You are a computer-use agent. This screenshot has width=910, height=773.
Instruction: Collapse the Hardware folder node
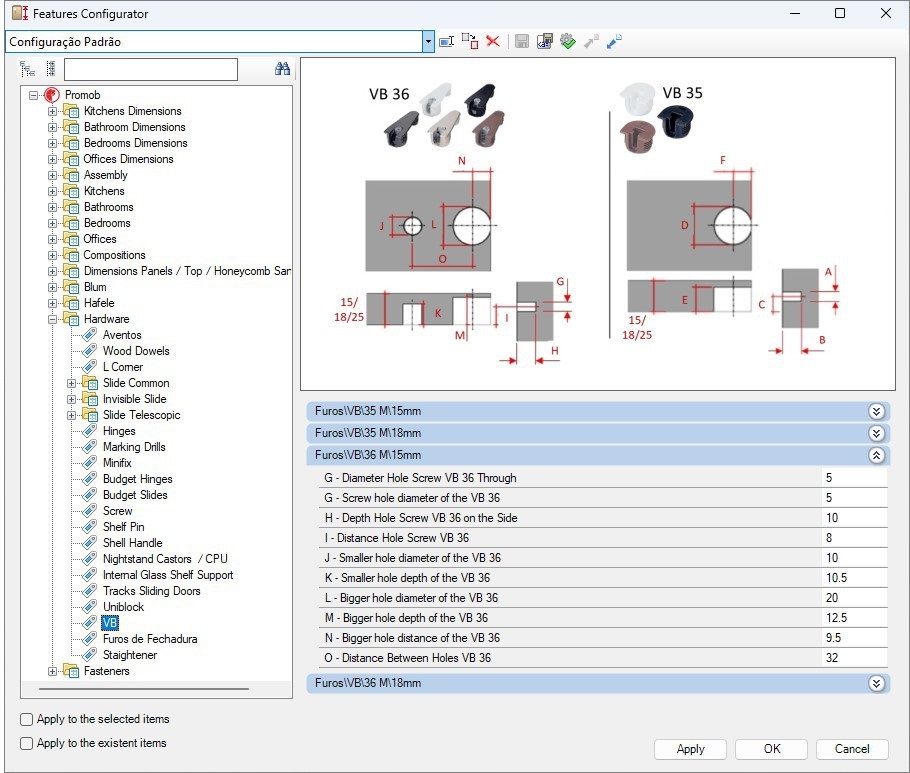(x=52, y=319)
